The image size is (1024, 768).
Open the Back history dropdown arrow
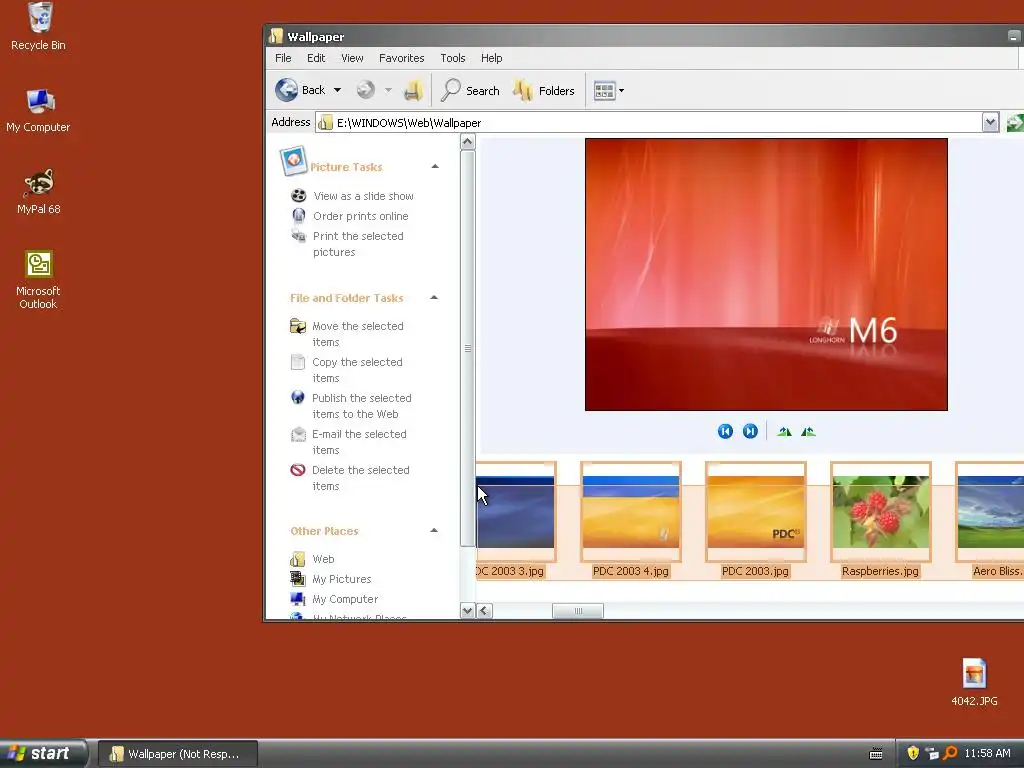338,90
